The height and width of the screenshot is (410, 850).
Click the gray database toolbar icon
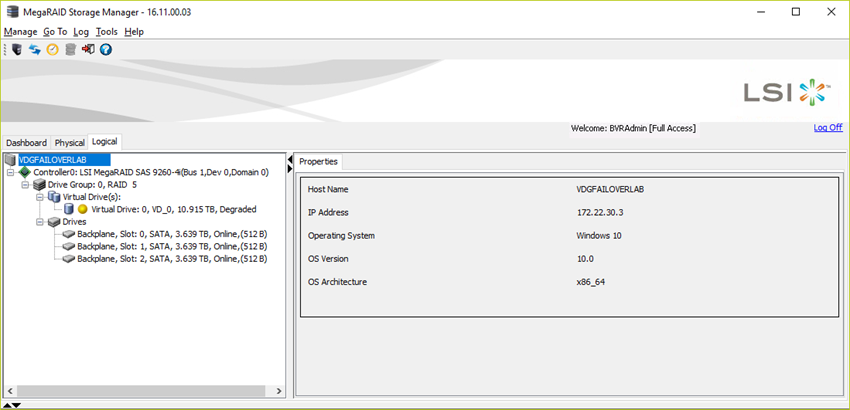pos(70,49)
